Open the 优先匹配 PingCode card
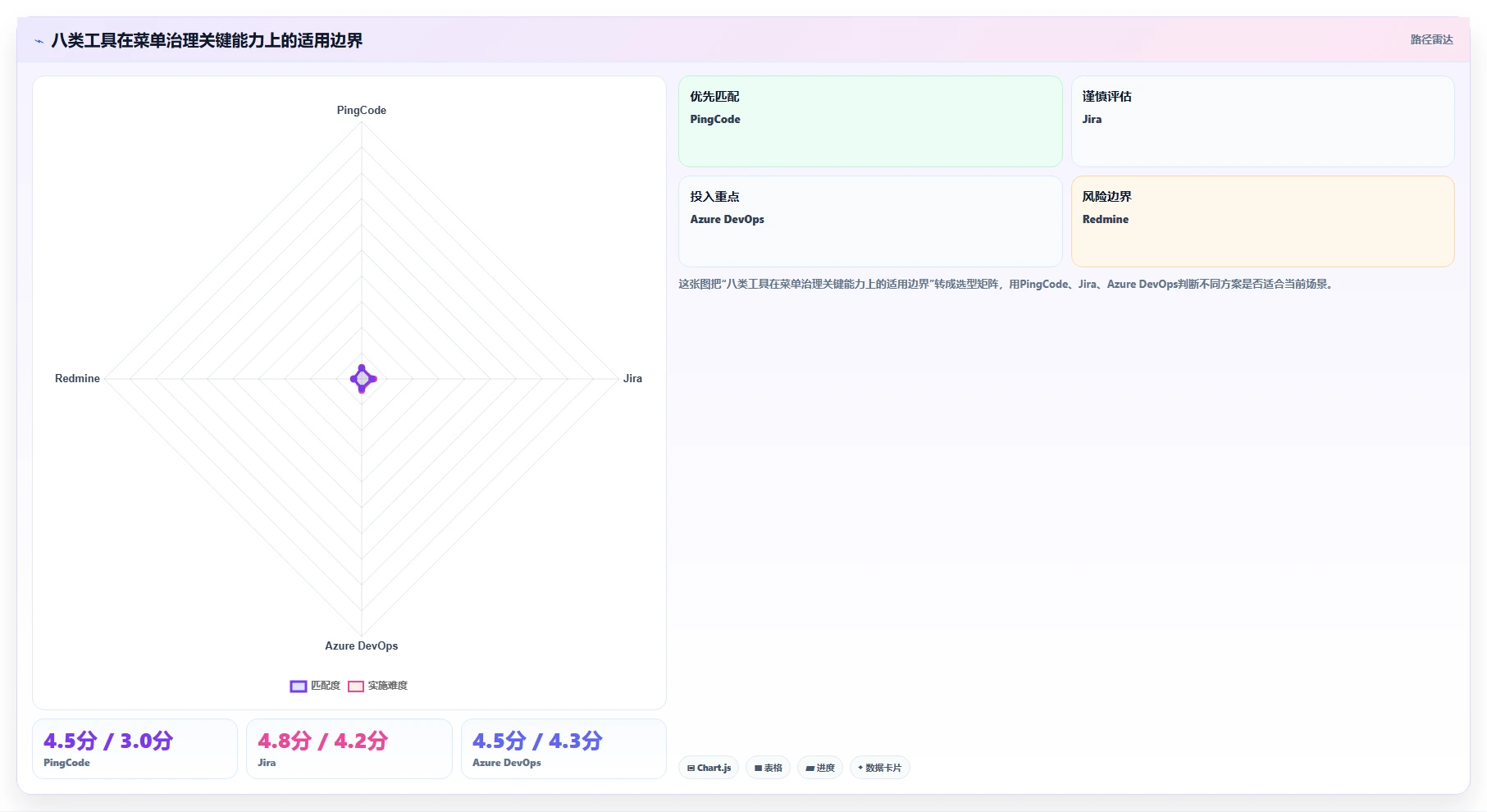The image size is (1487, 812). (x=870, y=121)
